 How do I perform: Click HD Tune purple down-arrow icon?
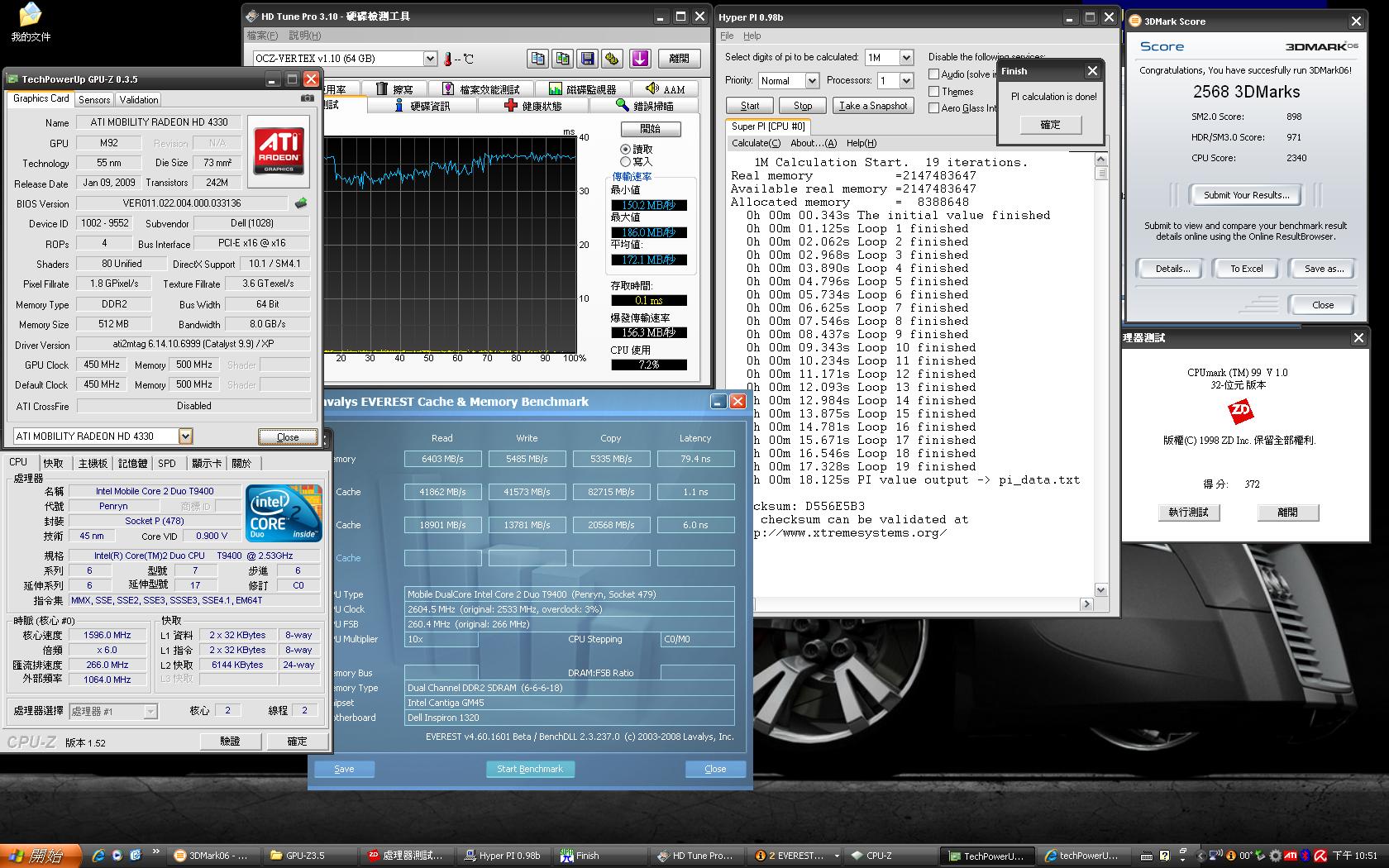[640, 58]
